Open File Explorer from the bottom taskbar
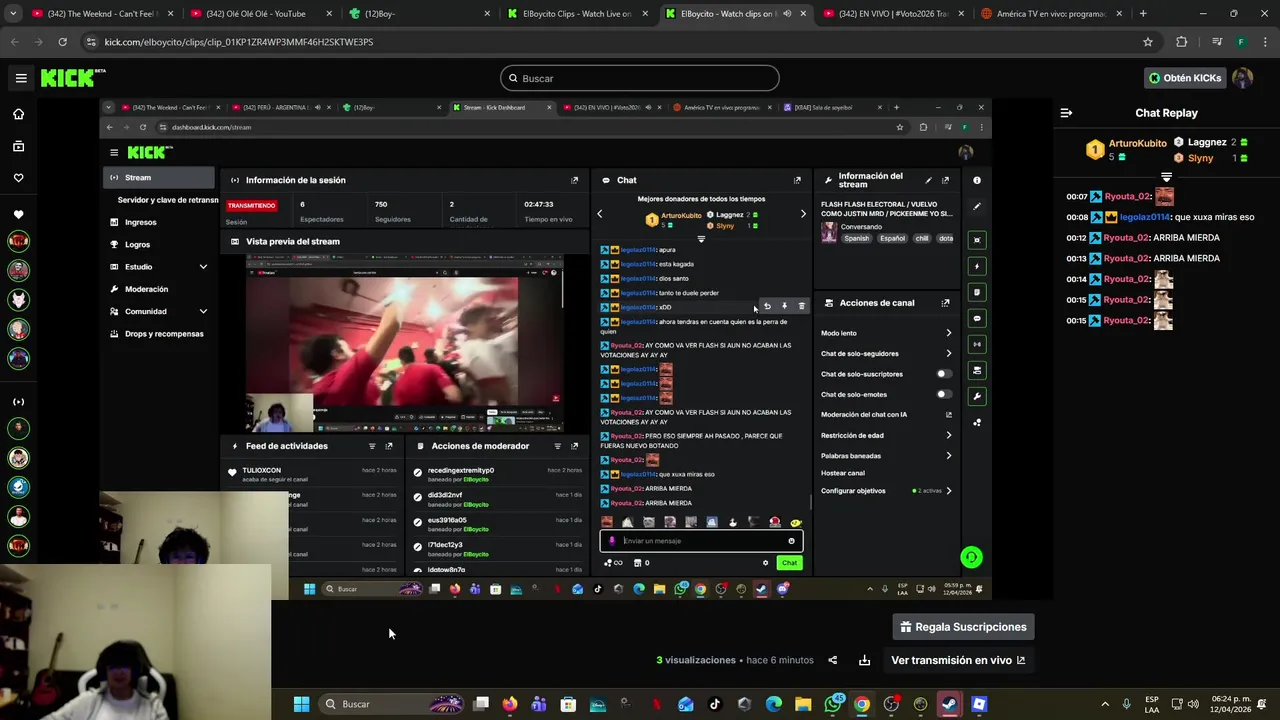The width and height of the screenshot is (1280, 720). pyautogui.click(x=803, y=704)
